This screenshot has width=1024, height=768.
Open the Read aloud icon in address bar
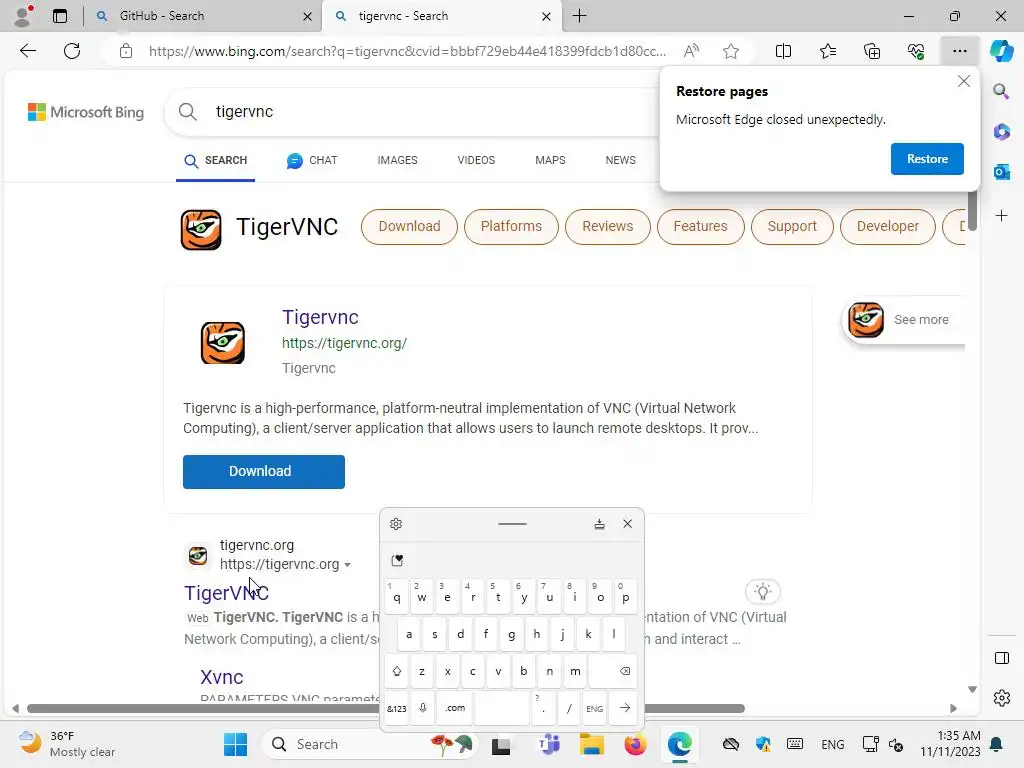[x=691, y=51]
